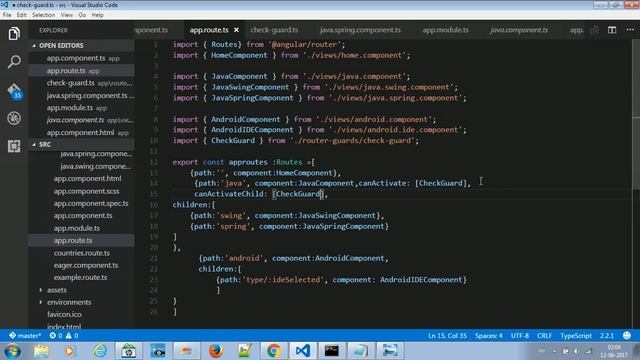This screenshot has width=640, height=360.
Task: Close the app.route.ts tab
Action: [x=236, y=30]
